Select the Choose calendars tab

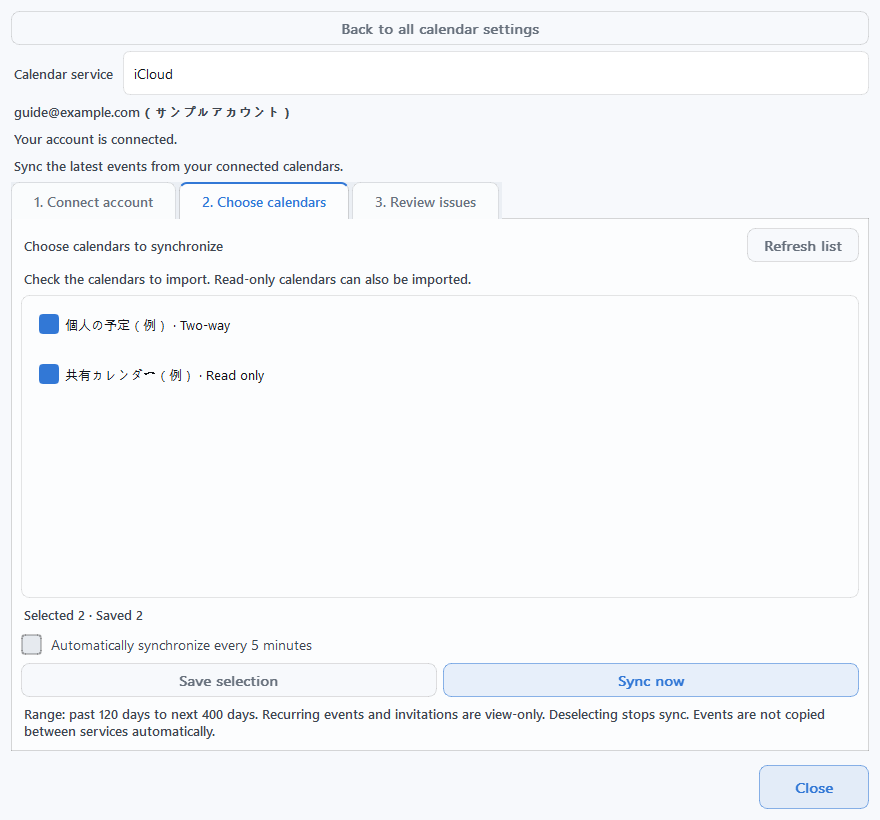click(264, 202)
